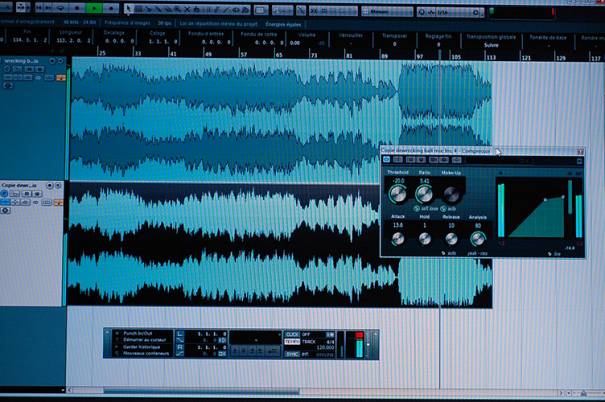Viewport: 605px width, 402px height.
Task: Toggle the compressor plugin's power button
Action: (x=386, y=160)
